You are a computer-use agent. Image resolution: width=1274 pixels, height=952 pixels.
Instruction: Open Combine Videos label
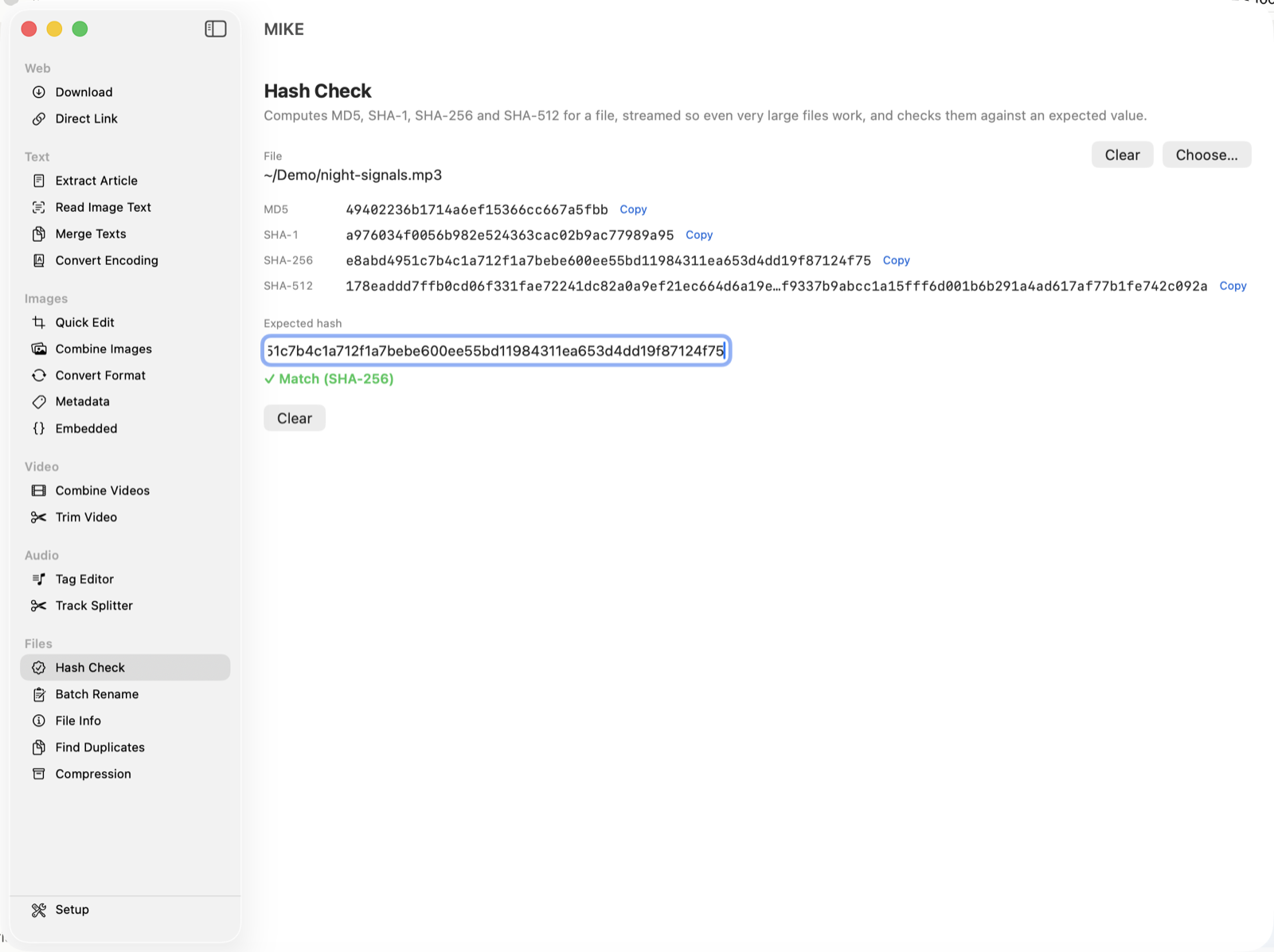(x=102, y=490)
